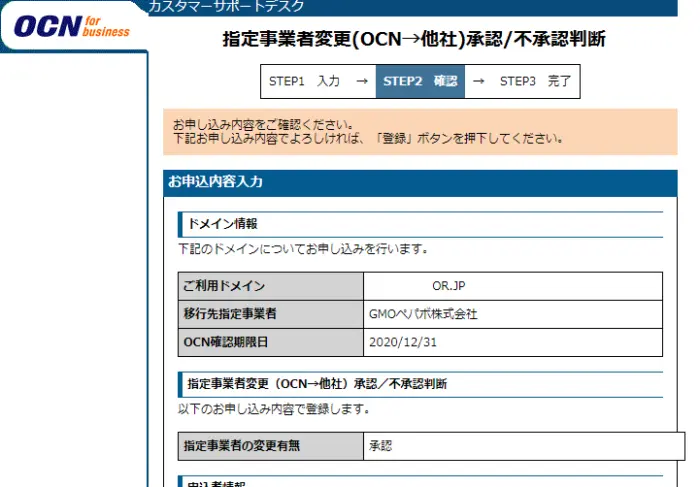The height and width of the screenshot is (487, 700).
Task: Click the 2020/12/31 deadline date value
Action: tap(403, 342)
